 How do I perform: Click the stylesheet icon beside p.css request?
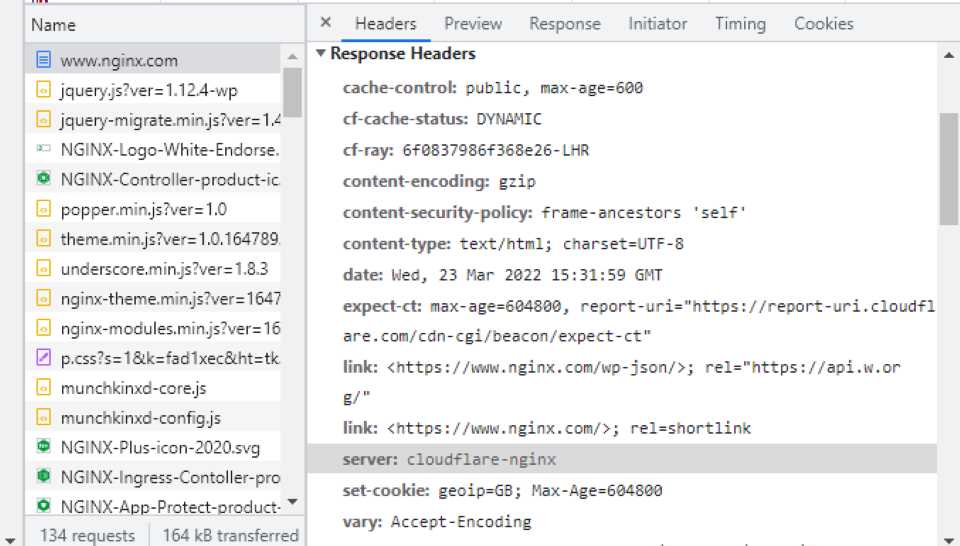(43, 357)
